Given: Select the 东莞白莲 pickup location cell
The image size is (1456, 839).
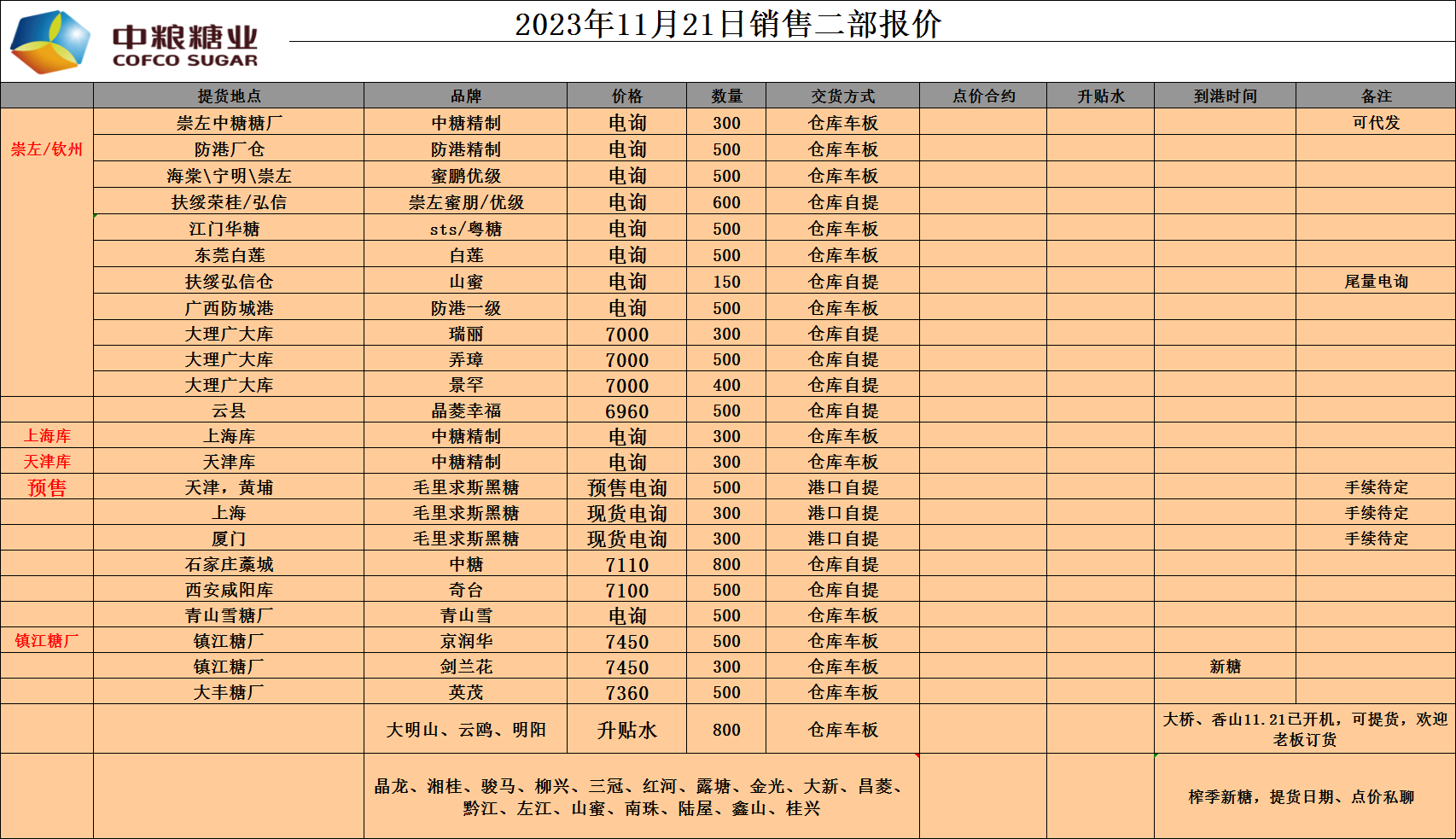Looking at the screenshot, I should (x=229, y=254).
